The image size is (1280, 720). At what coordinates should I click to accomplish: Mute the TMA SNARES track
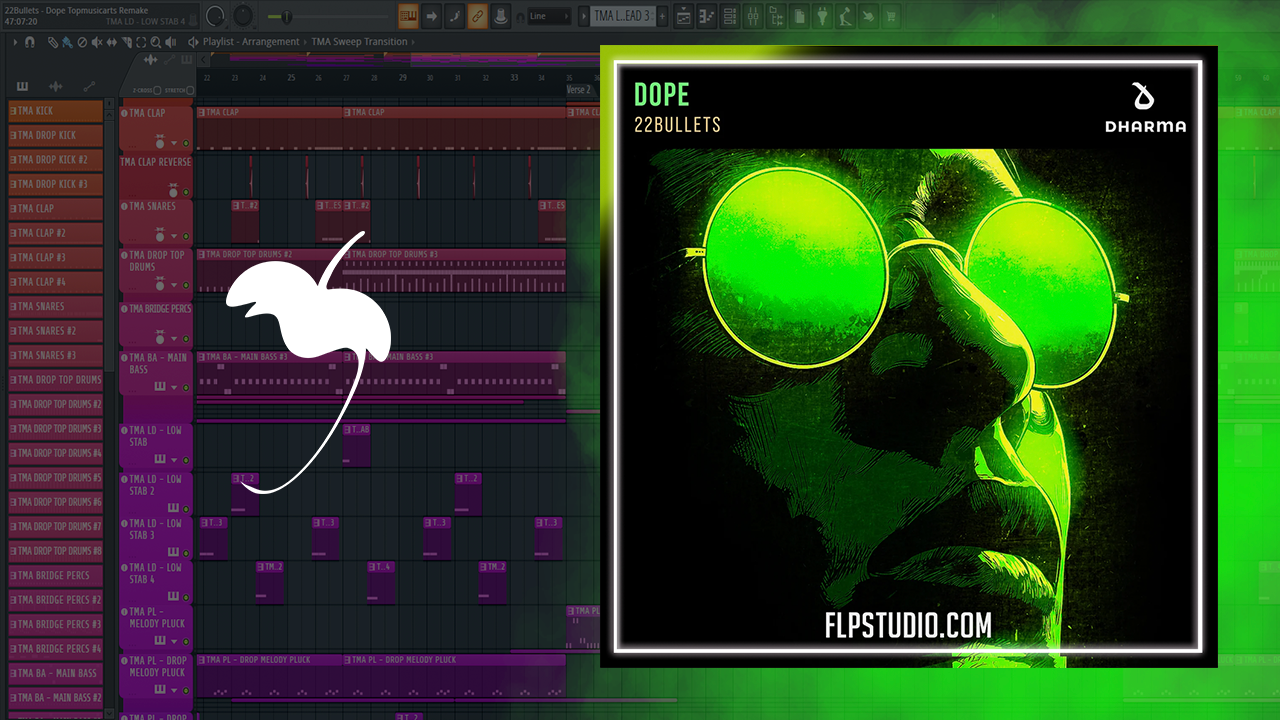coord(186,236)
